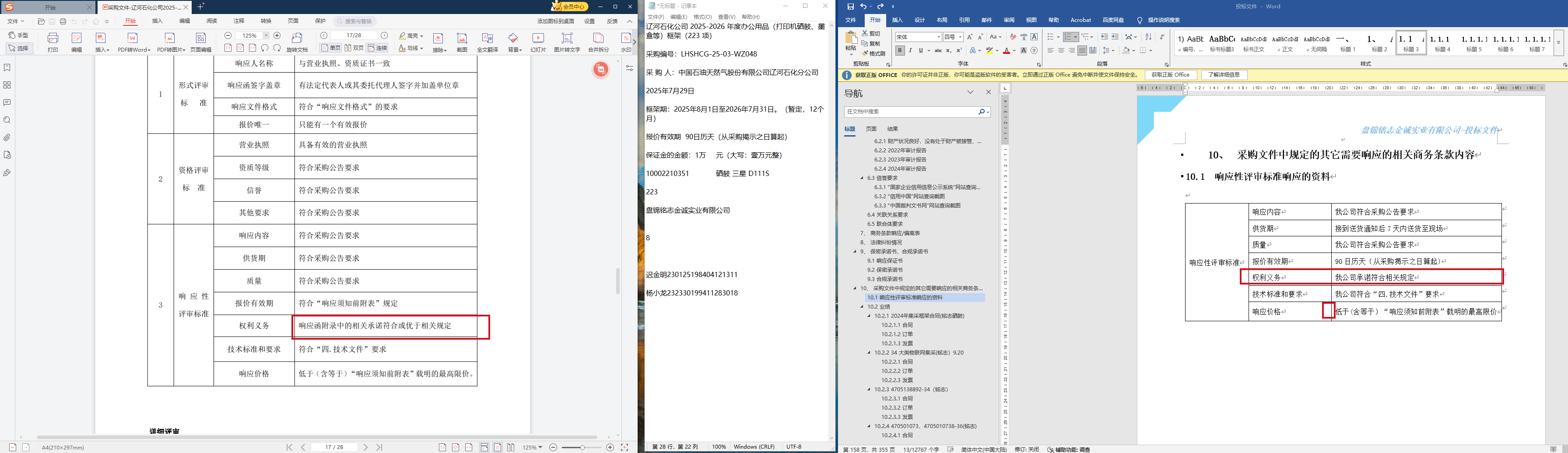The image size is (1568, 453).
Task: Click the 获取正版 Office button
Action: point(1171,75)
